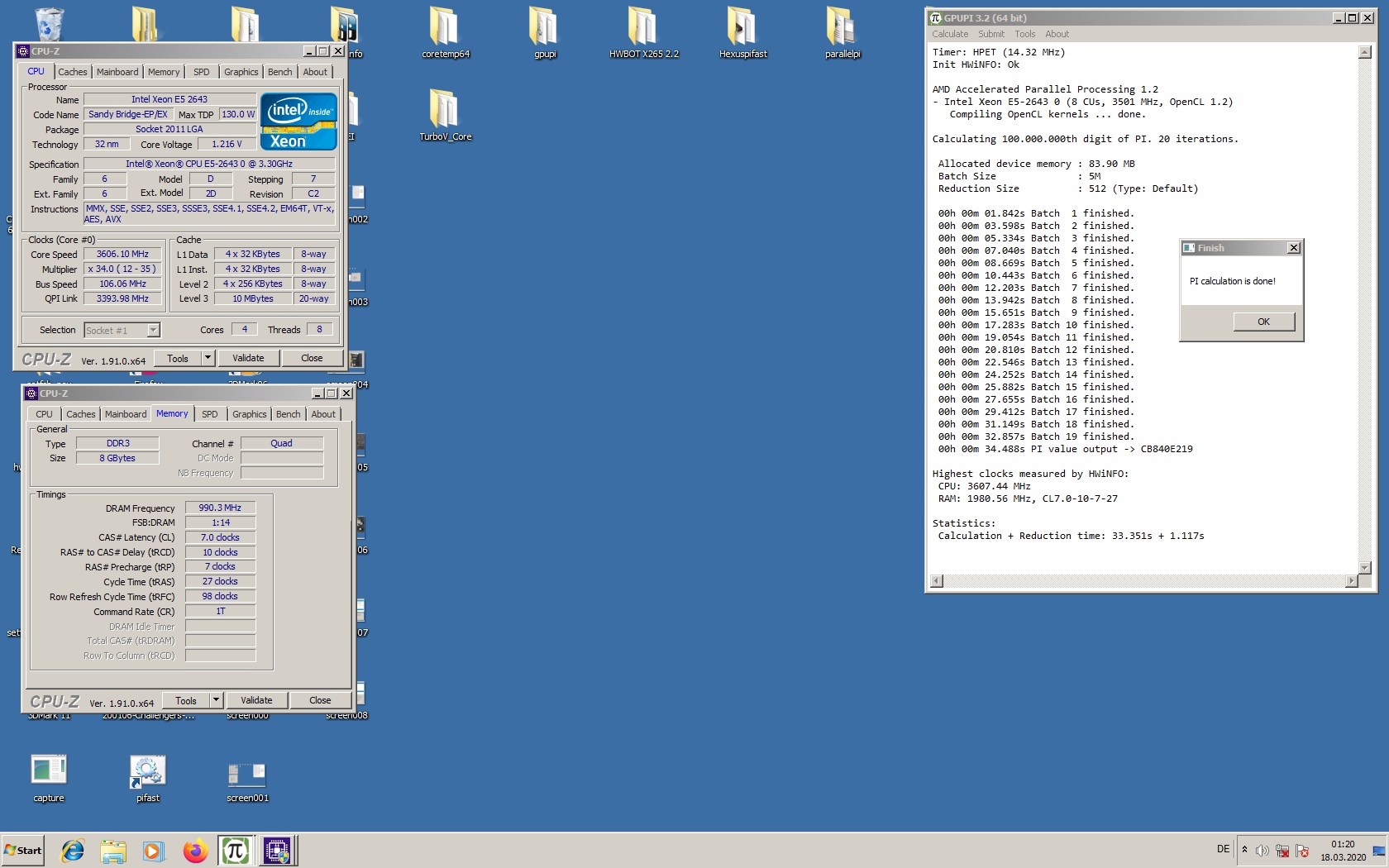Viewport: 1389px width, 868px height.
Task: Open Calculate menu in GPUPI
Action: pyautogui.click(x=950, y=34)
